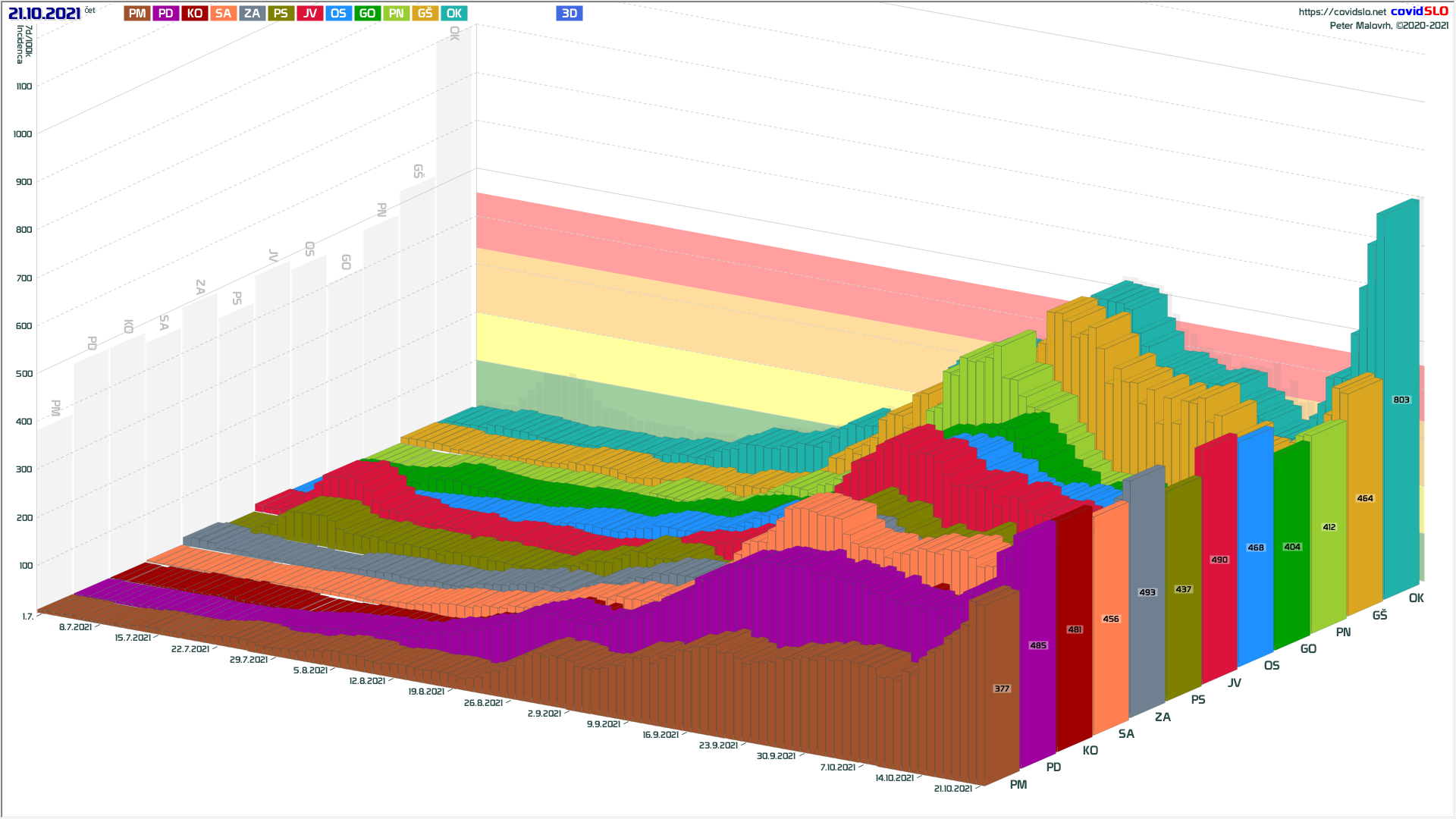Toggle the OS blue legend button
1456x819 pixels.
coord(338,14)
